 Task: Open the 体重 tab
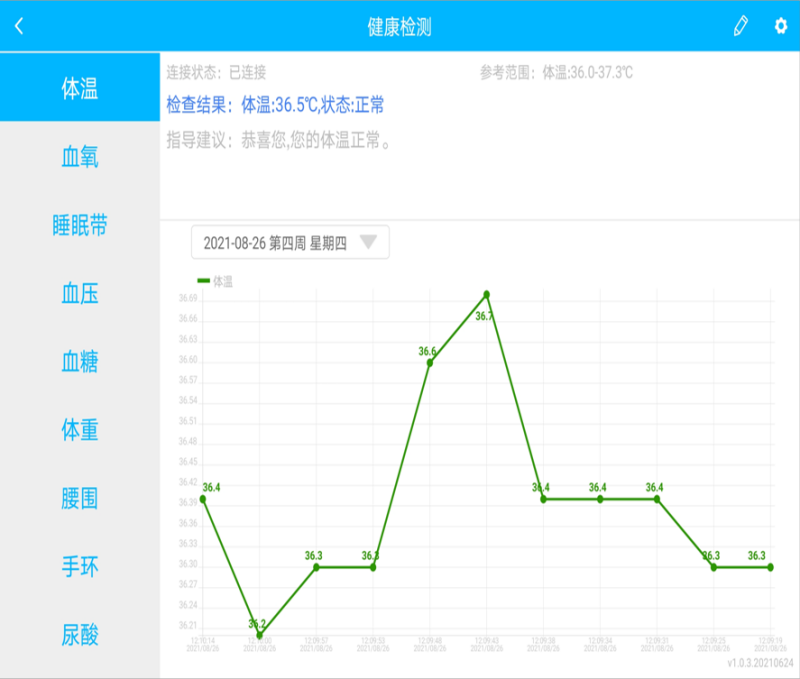(80, 430)
